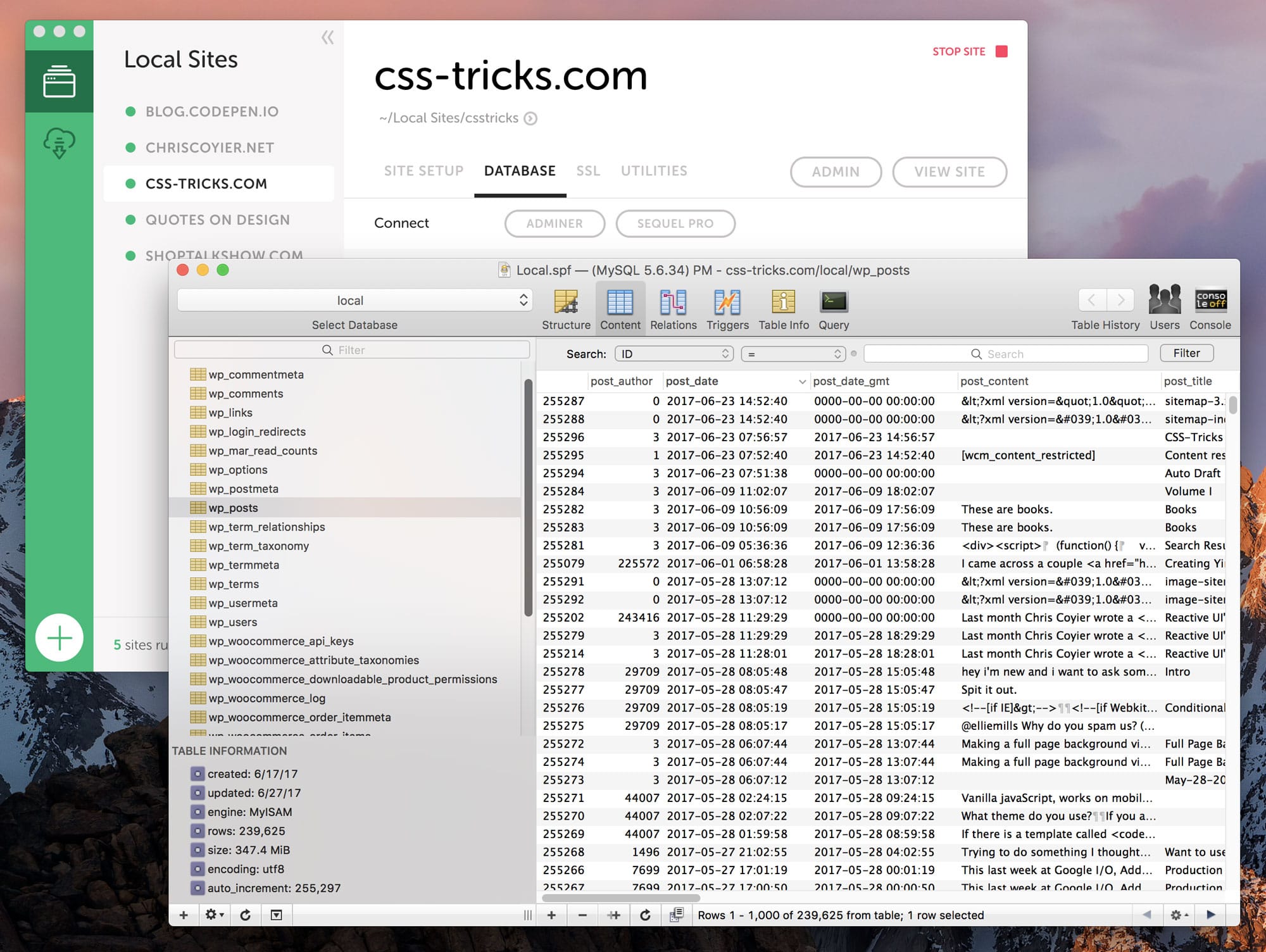Click the table Filter search field
Screen dimensions: 1266x952
tap(352, 350)
